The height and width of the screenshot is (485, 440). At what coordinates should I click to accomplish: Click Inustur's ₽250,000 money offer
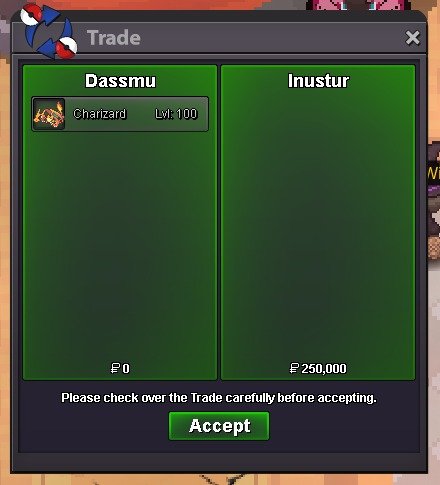[318, 368]
